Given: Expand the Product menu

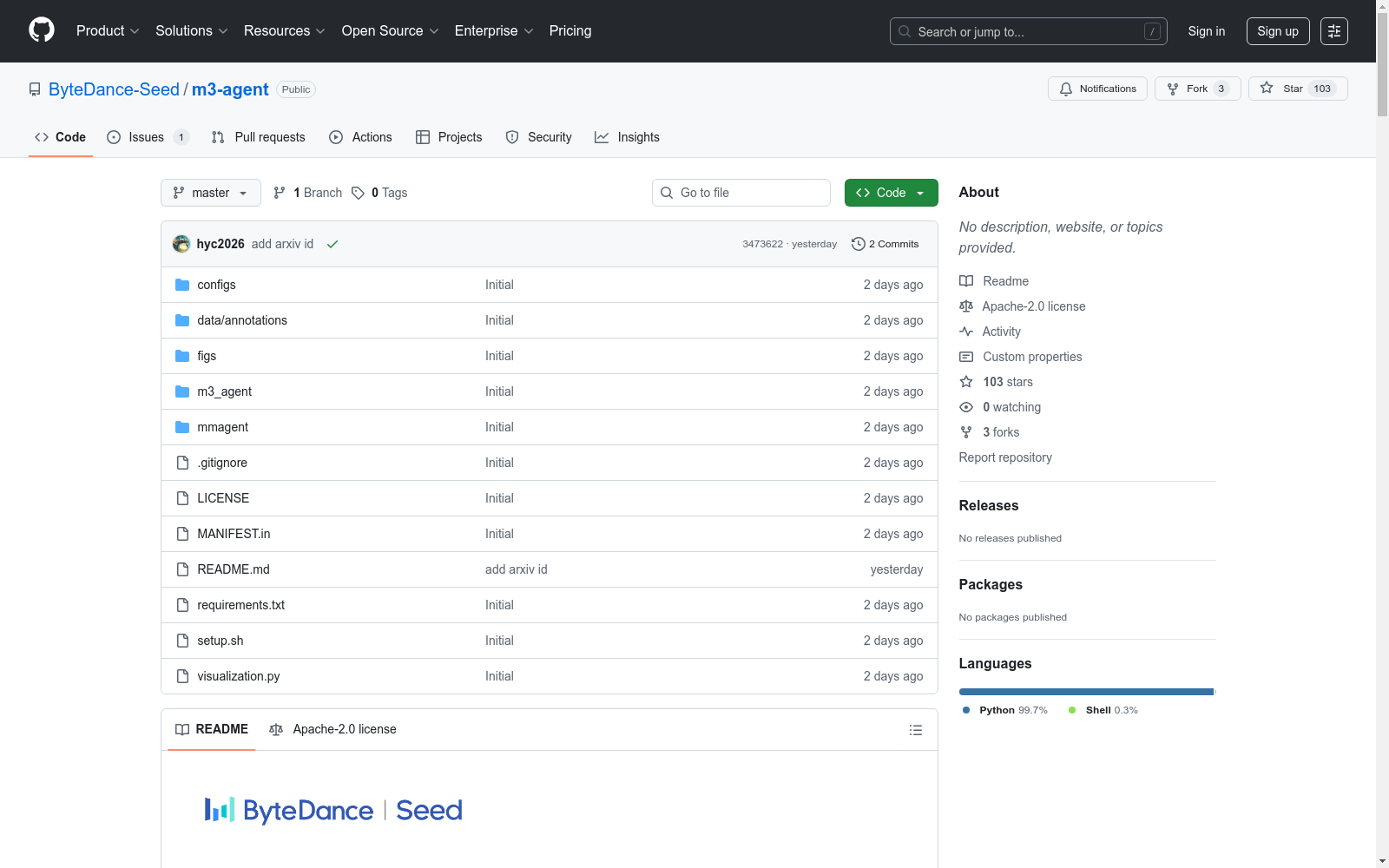Looking at the screenshot, I should (x=108, y=31).
